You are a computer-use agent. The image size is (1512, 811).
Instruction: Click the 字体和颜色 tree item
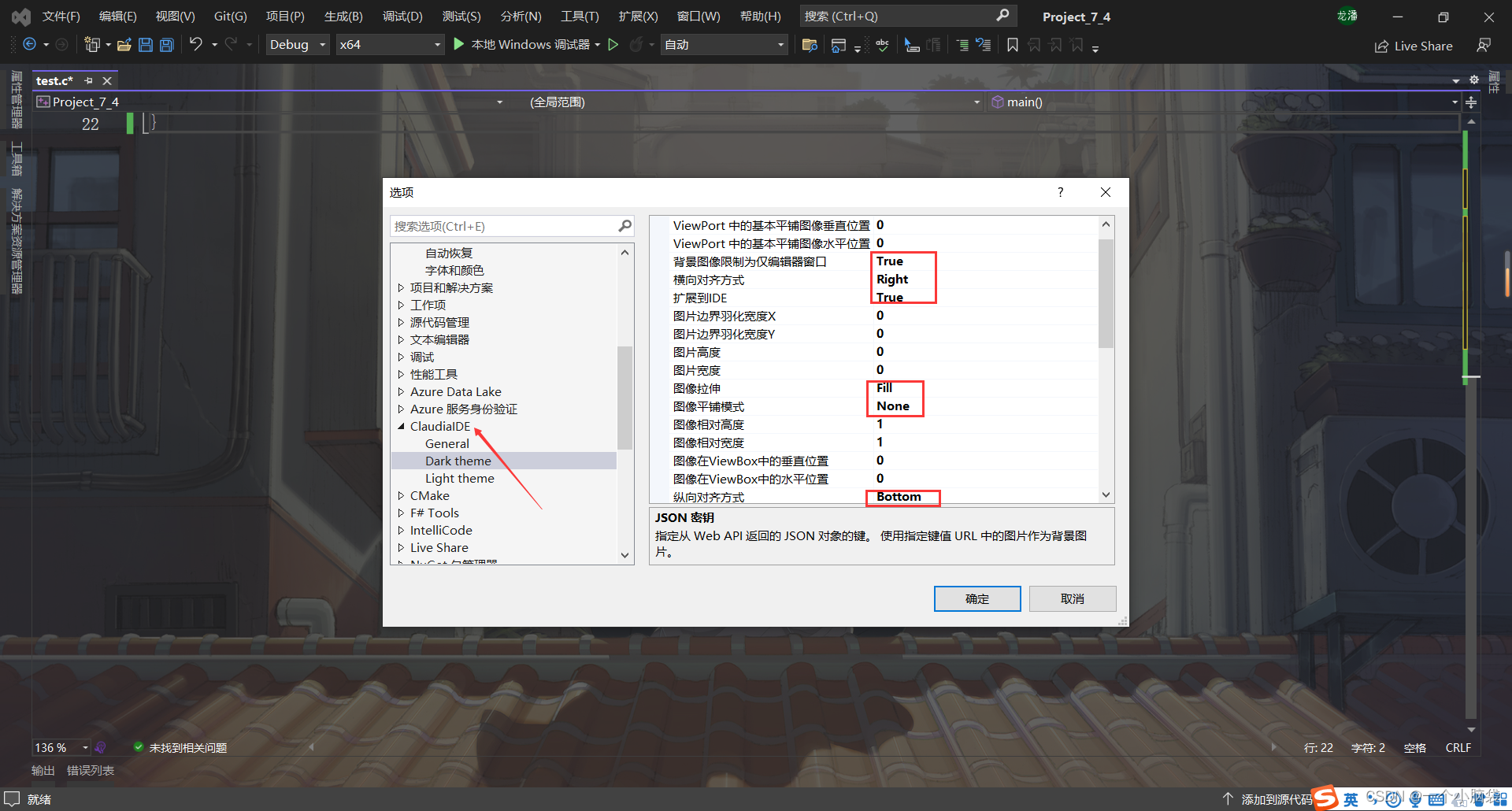pos(454,270)
